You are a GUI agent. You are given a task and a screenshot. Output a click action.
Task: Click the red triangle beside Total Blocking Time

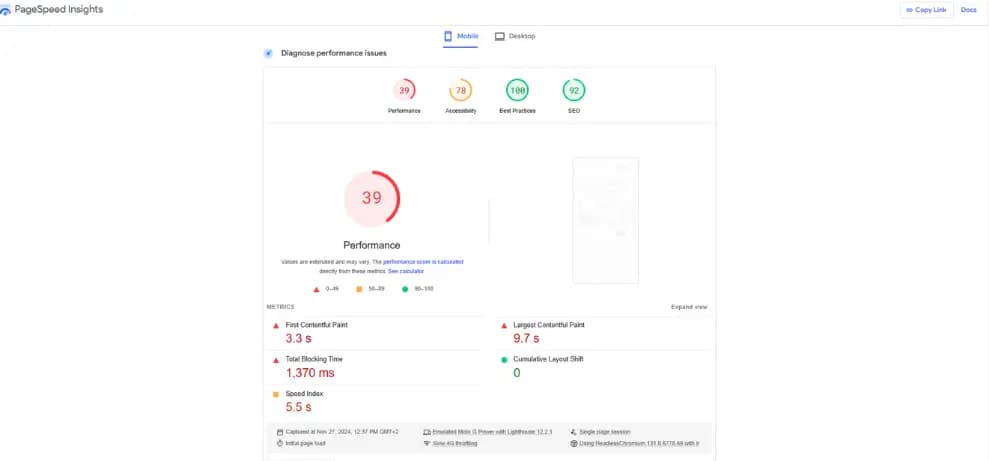(276, 360)
